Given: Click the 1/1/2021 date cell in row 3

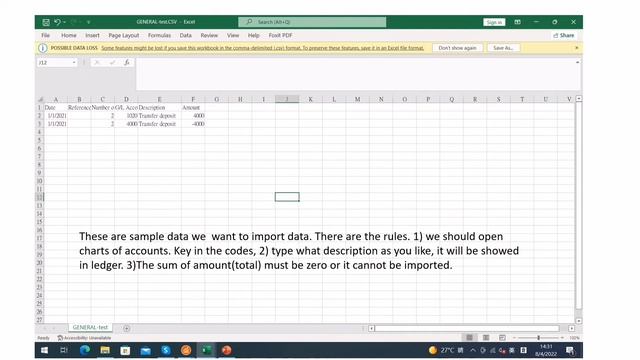Looking at the screenshot, I should pos(56,124).
